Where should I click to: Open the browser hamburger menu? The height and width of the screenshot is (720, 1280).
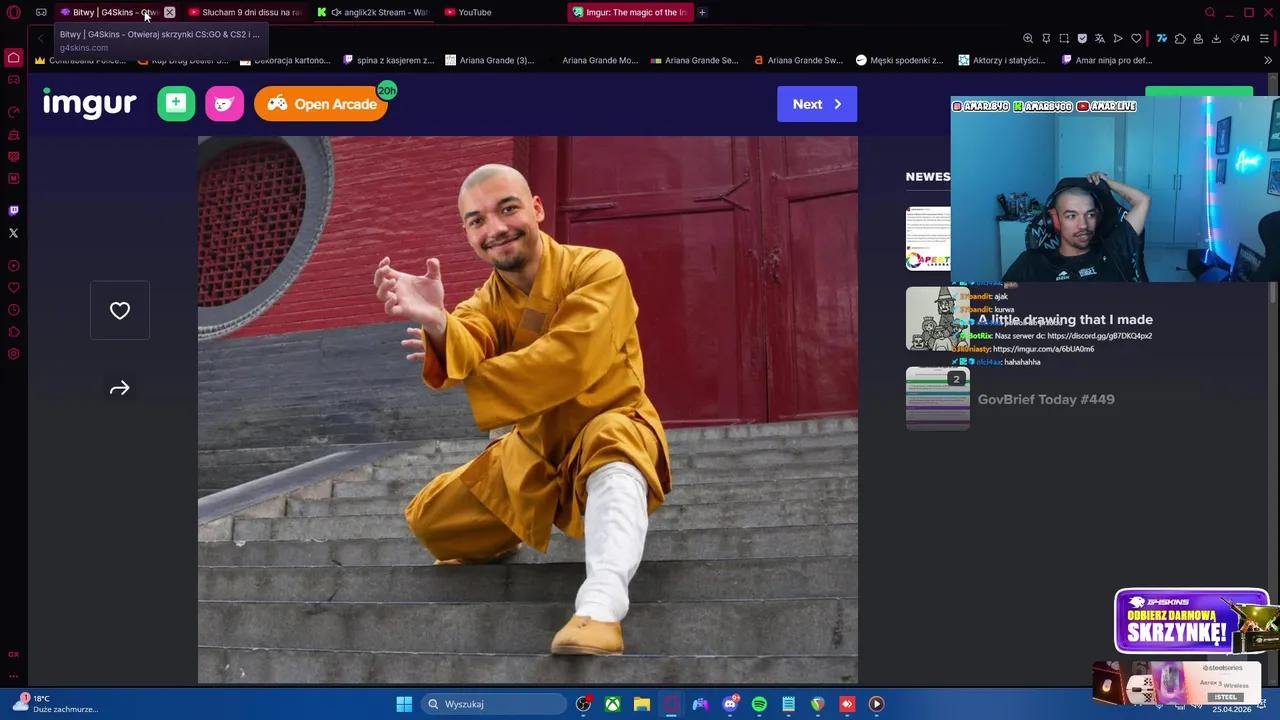[1264, 38]
